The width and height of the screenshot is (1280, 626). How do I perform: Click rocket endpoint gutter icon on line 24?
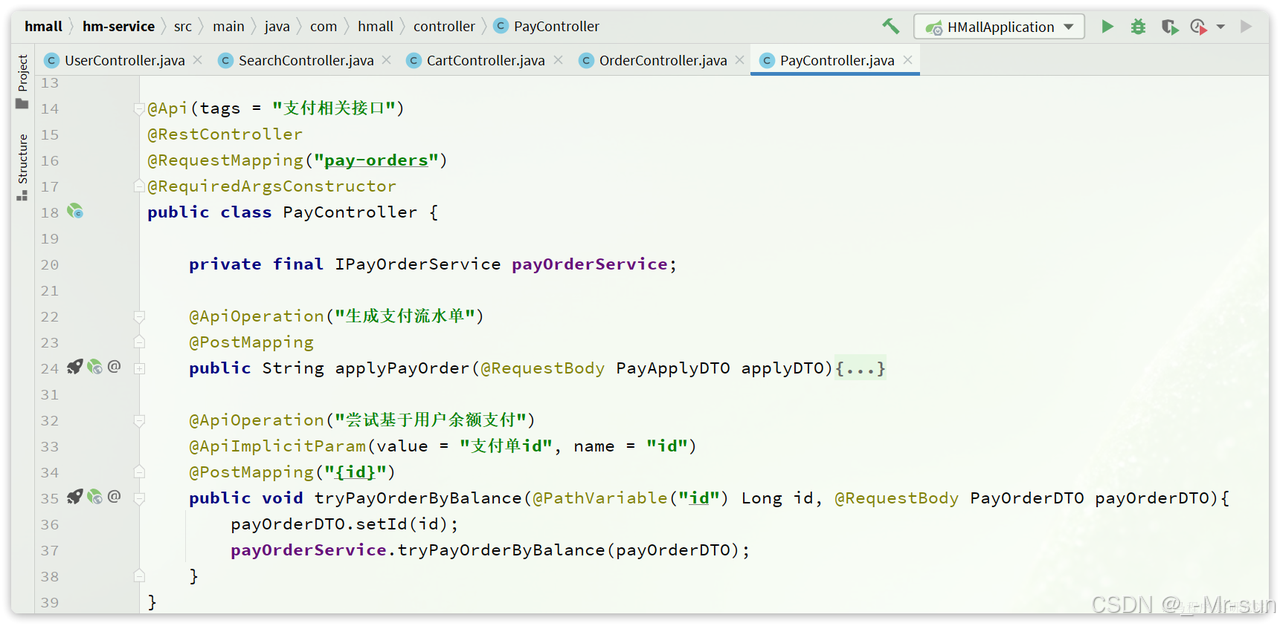75,367
